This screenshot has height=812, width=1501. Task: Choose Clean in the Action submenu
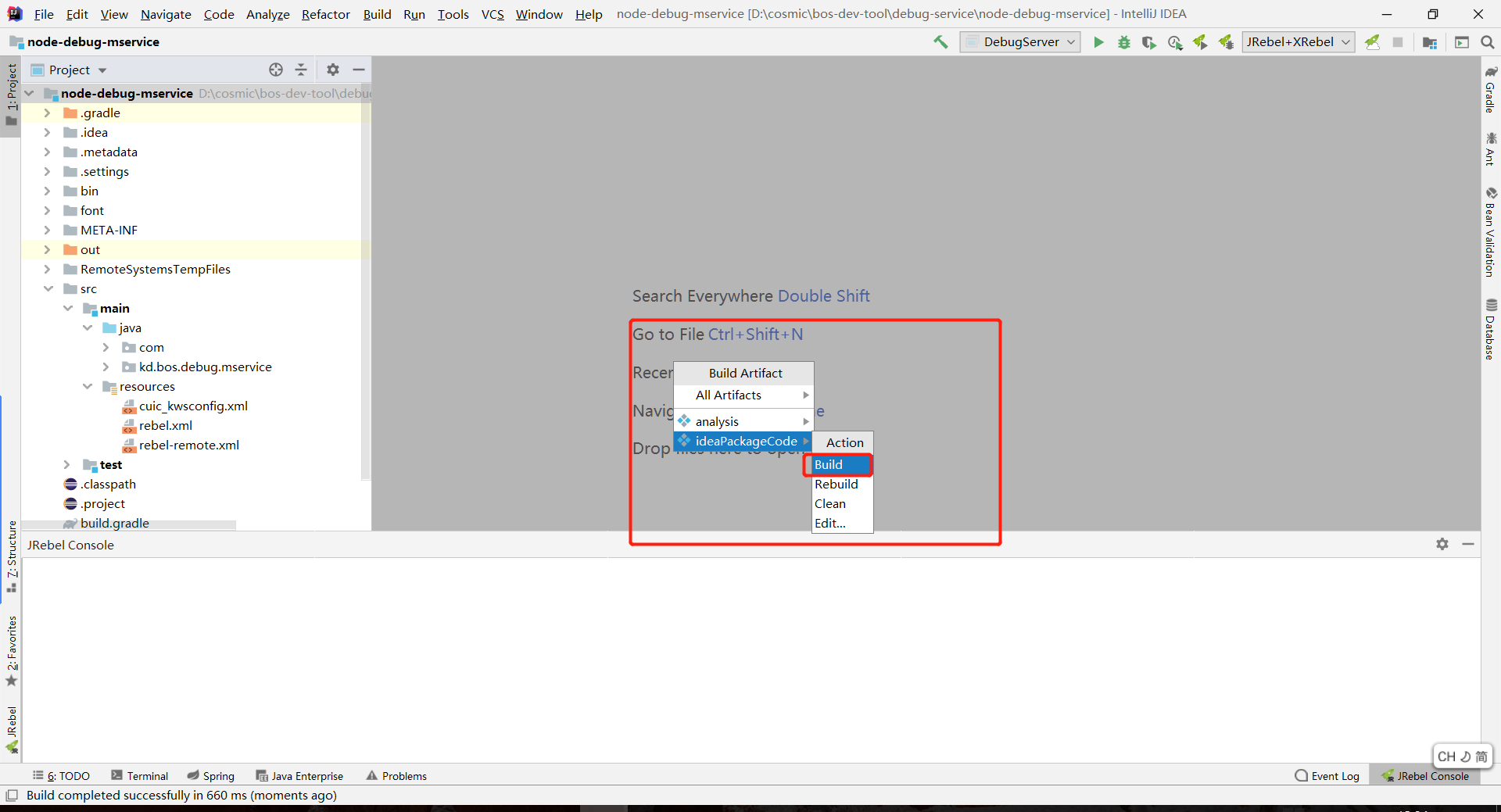tap(842, 503)
